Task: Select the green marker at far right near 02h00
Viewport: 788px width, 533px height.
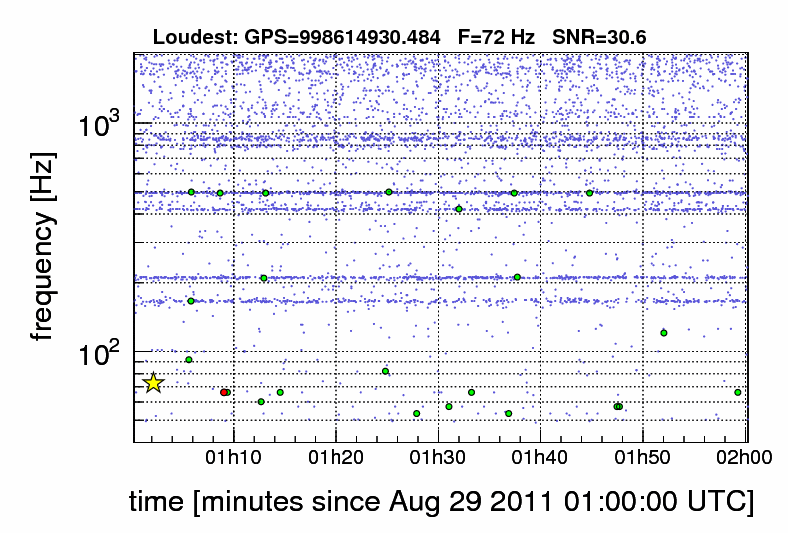Action: [x=738, y=392]
